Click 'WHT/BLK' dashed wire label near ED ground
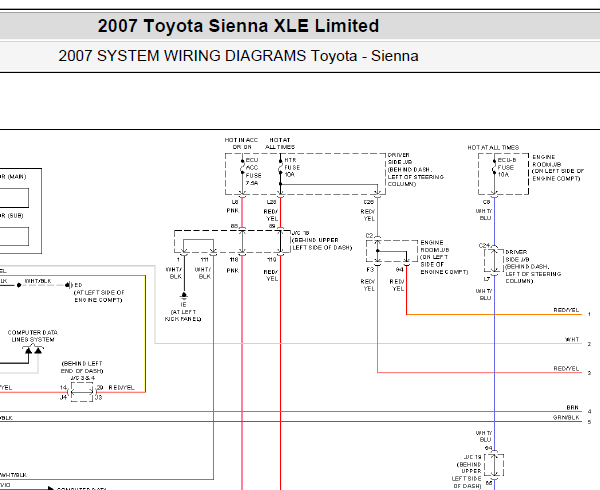The image size is (600, 490). [38, 281]
